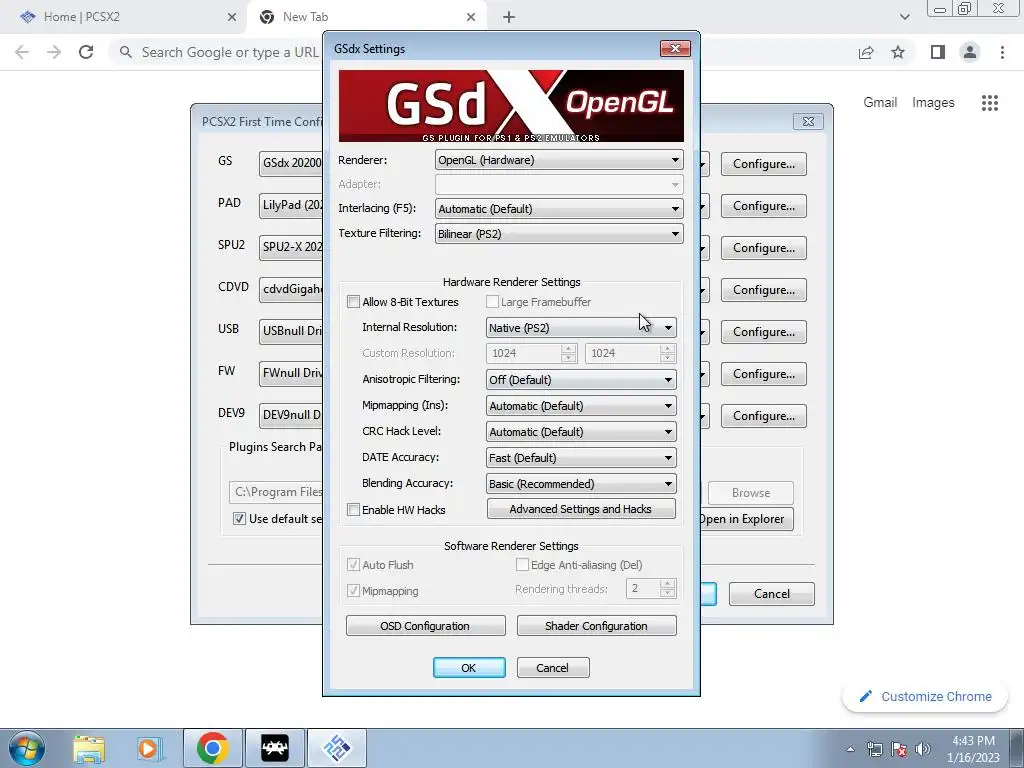Toggle the Auto Flush checkbox
The height and width of the screenshot is (768, 1024).
tap(353, 565)
